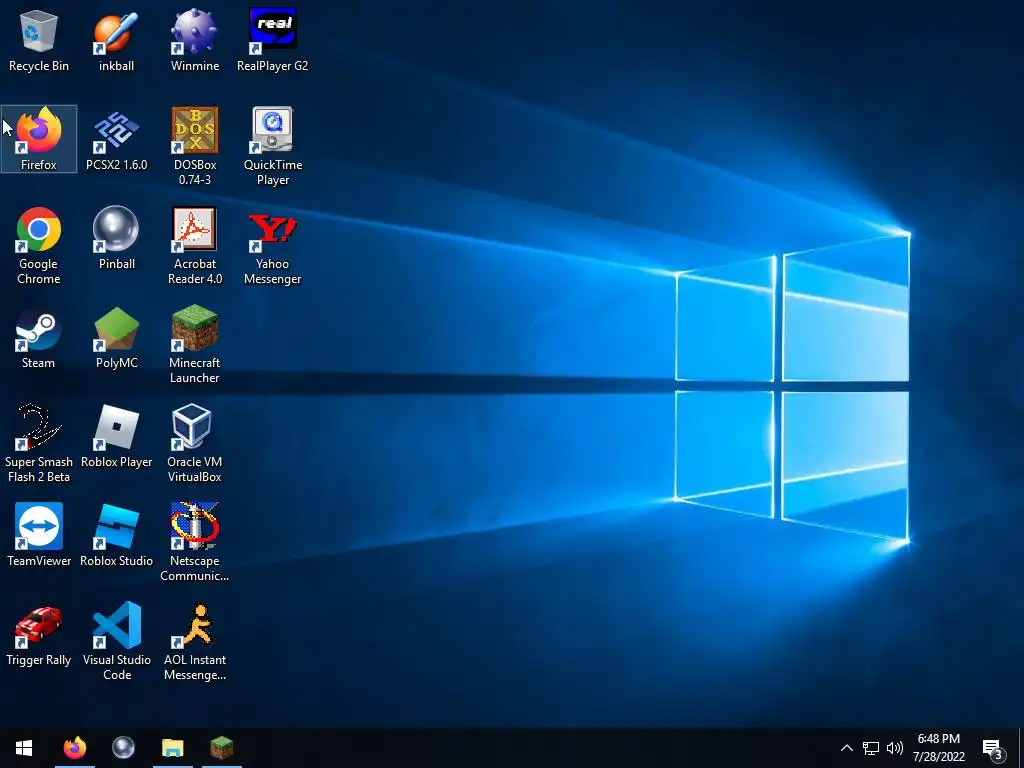Select the Pinball desktop shortcut
The image size is (1024, 768).
click(x=116, y=238)
